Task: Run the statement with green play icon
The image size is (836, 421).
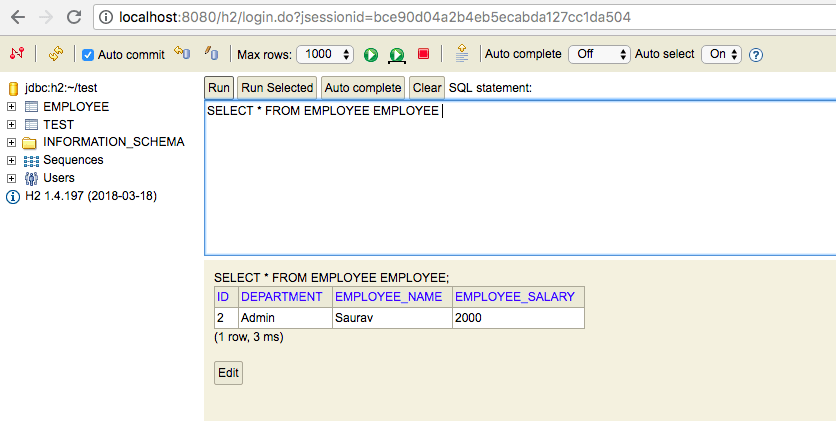Action: [x=371, y=54]
